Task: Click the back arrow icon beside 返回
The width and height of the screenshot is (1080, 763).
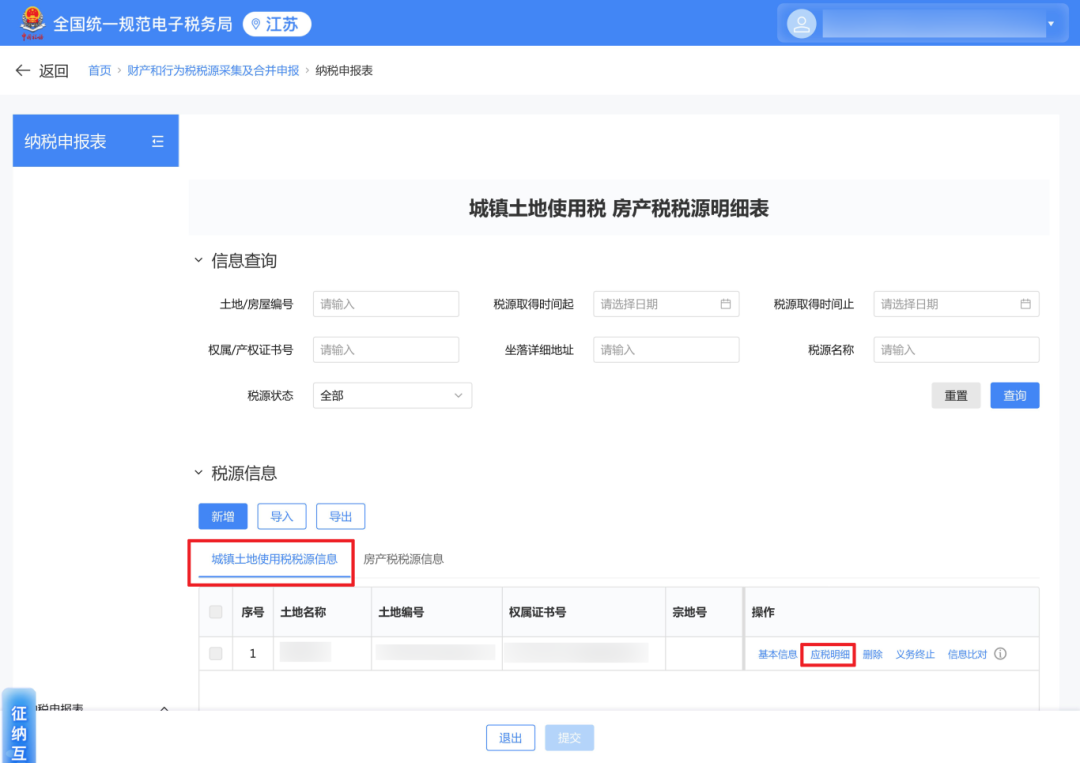Action: click(x=23, y=70)
